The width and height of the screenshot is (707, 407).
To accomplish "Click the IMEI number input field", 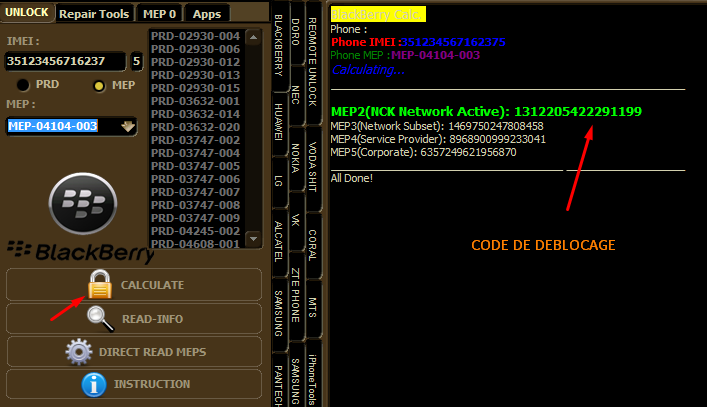I will tap(65, 61).
